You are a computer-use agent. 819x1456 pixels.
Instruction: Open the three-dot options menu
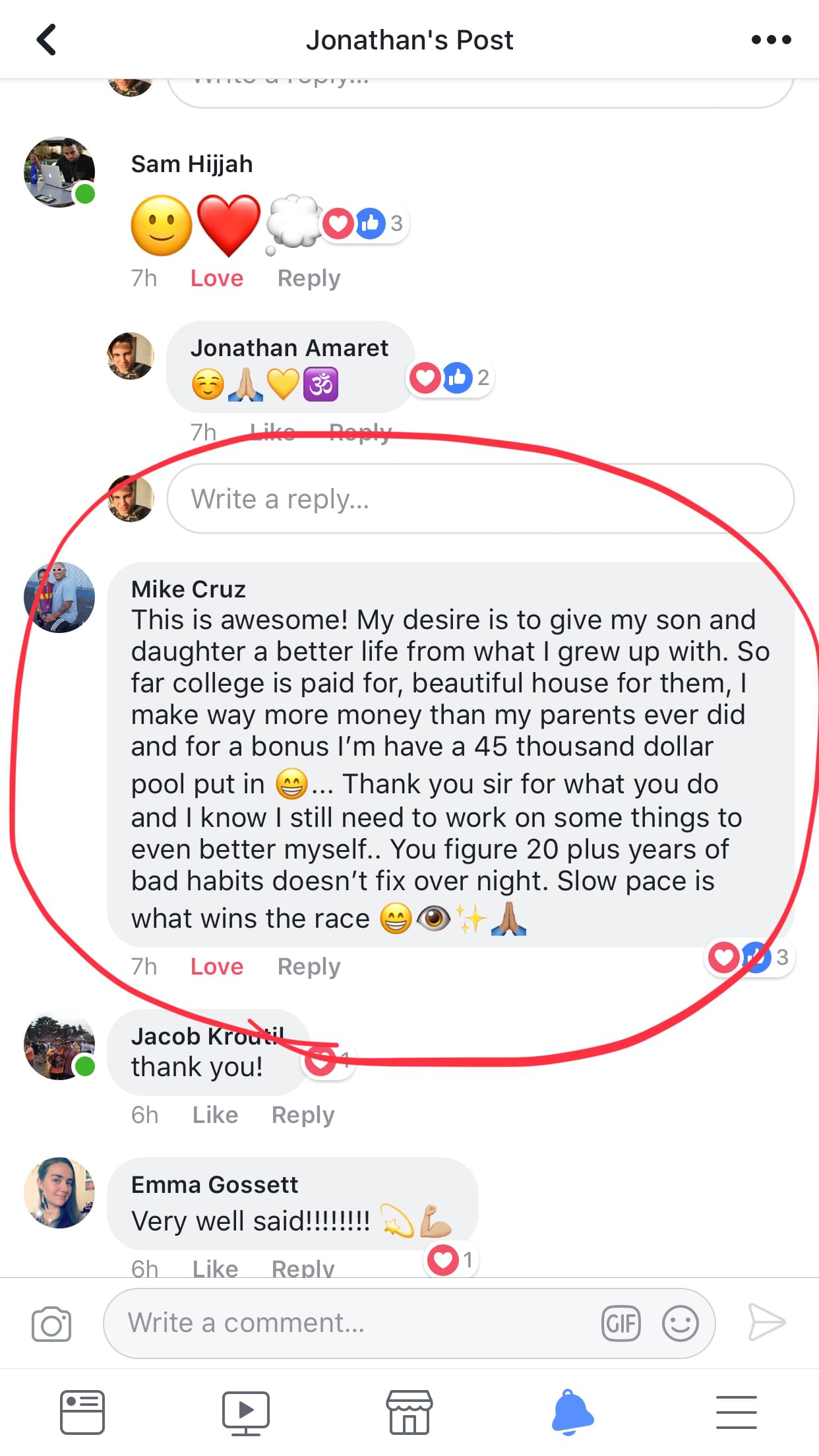(x=771, y=40)
